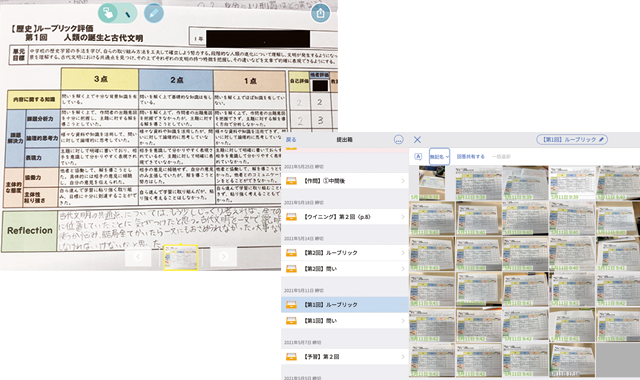Select the yellow-highlighted card thumbnail
This screenshot has width=640, height=380.
(x=181, y=258)
